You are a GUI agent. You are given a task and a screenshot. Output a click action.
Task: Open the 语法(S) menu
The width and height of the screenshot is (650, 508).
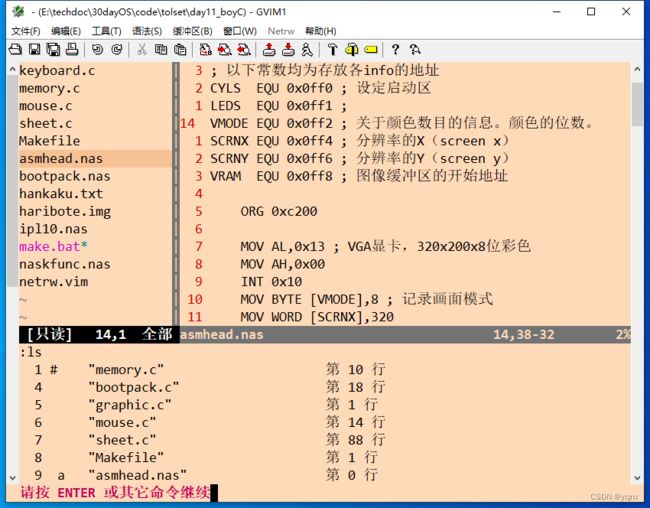[147, 31]
